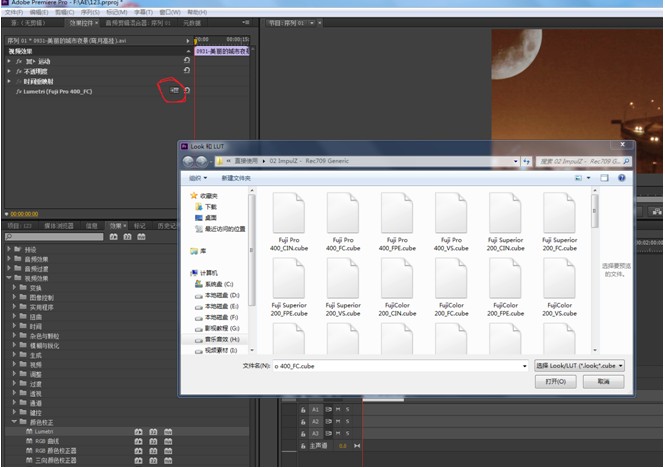665x468 pixels.
Task: Collapse the 颜色校正 folder
Action: pos(14,422)
